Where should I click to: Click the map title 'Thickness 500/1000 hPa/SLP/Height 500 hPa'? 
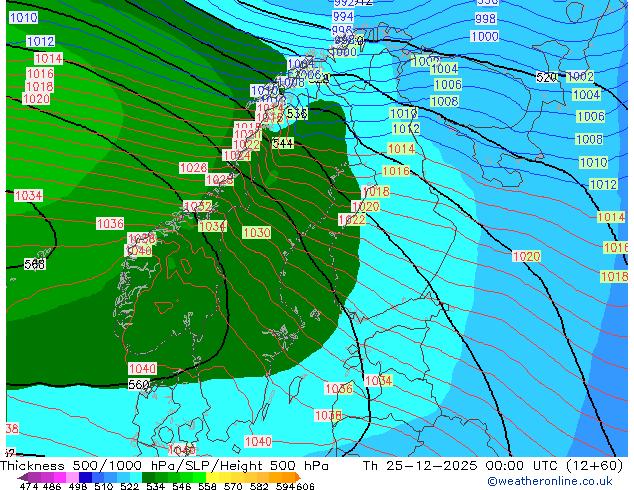164,466
